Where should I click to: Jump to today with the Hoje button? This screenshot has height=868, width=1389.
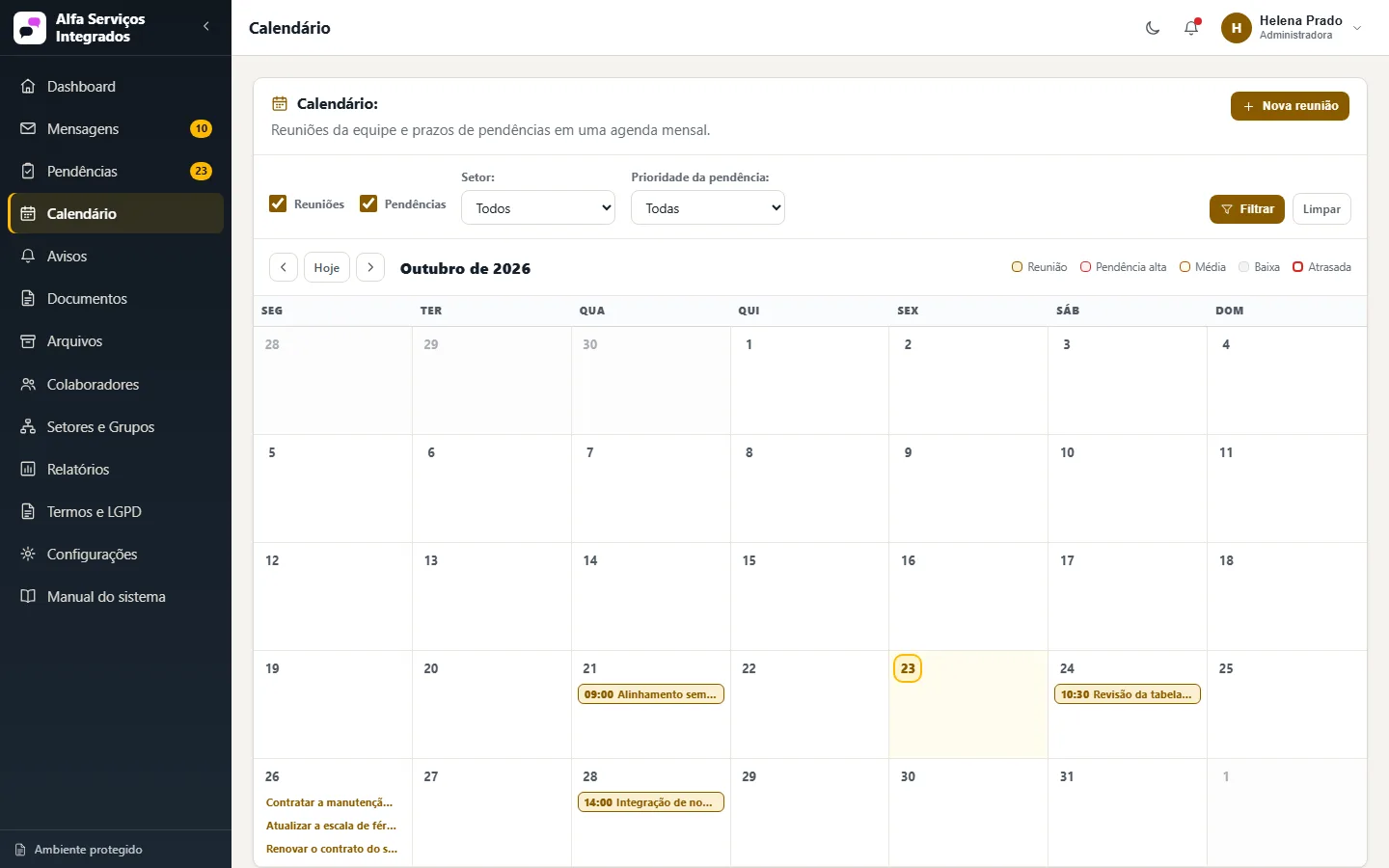[327, 267]
